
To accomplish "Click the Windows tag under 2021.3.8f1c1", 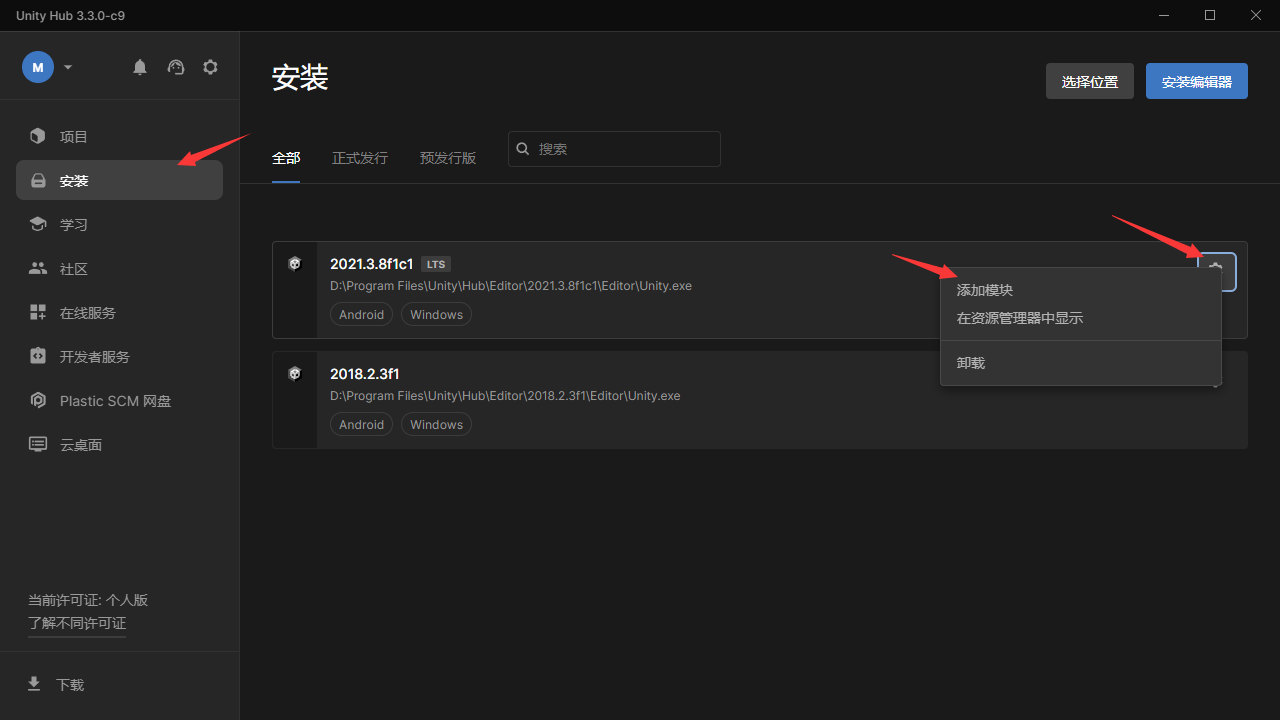I will [x=436, y=314].
